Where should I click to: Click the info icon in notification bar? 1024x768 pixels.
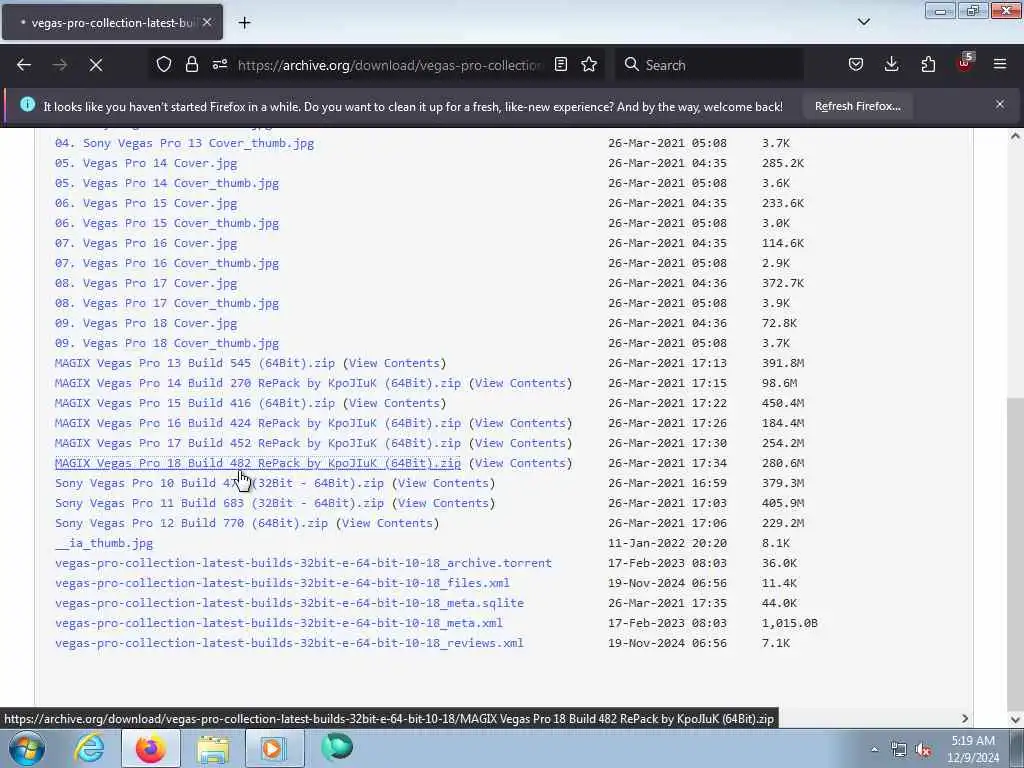coord(27,104)
